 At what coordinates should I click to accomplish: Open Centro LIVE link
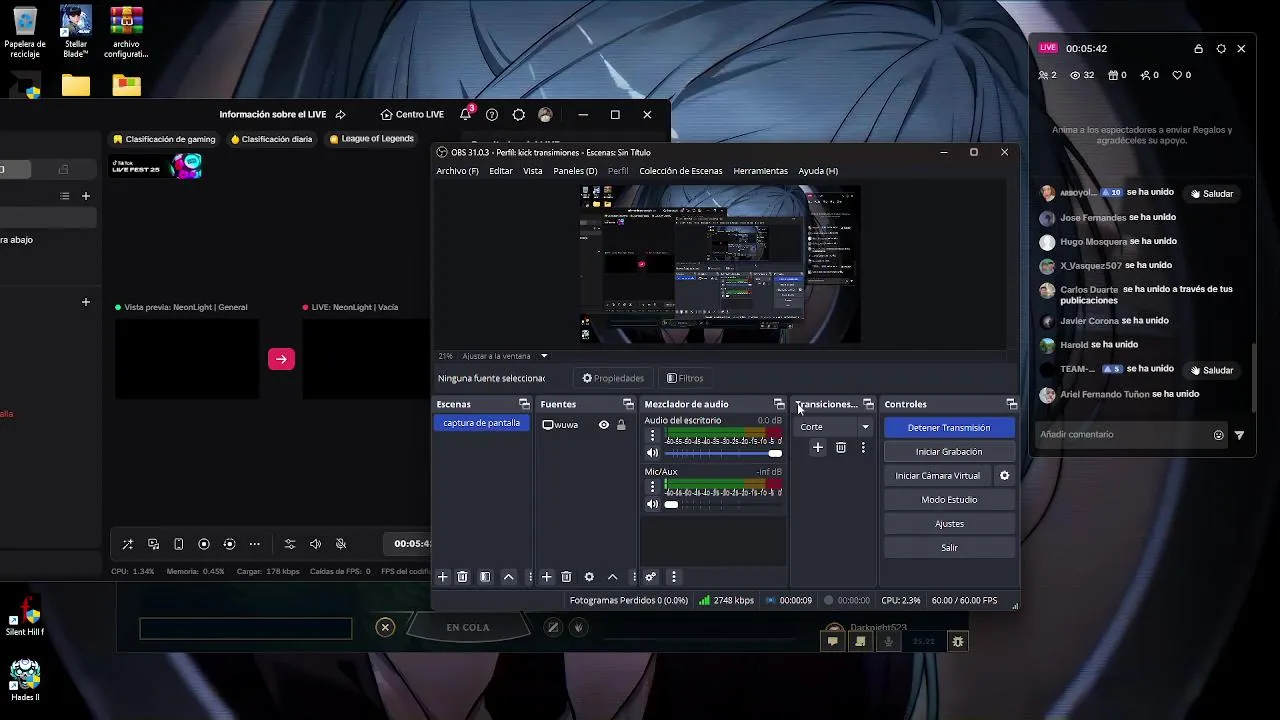(x=412, y=115)
